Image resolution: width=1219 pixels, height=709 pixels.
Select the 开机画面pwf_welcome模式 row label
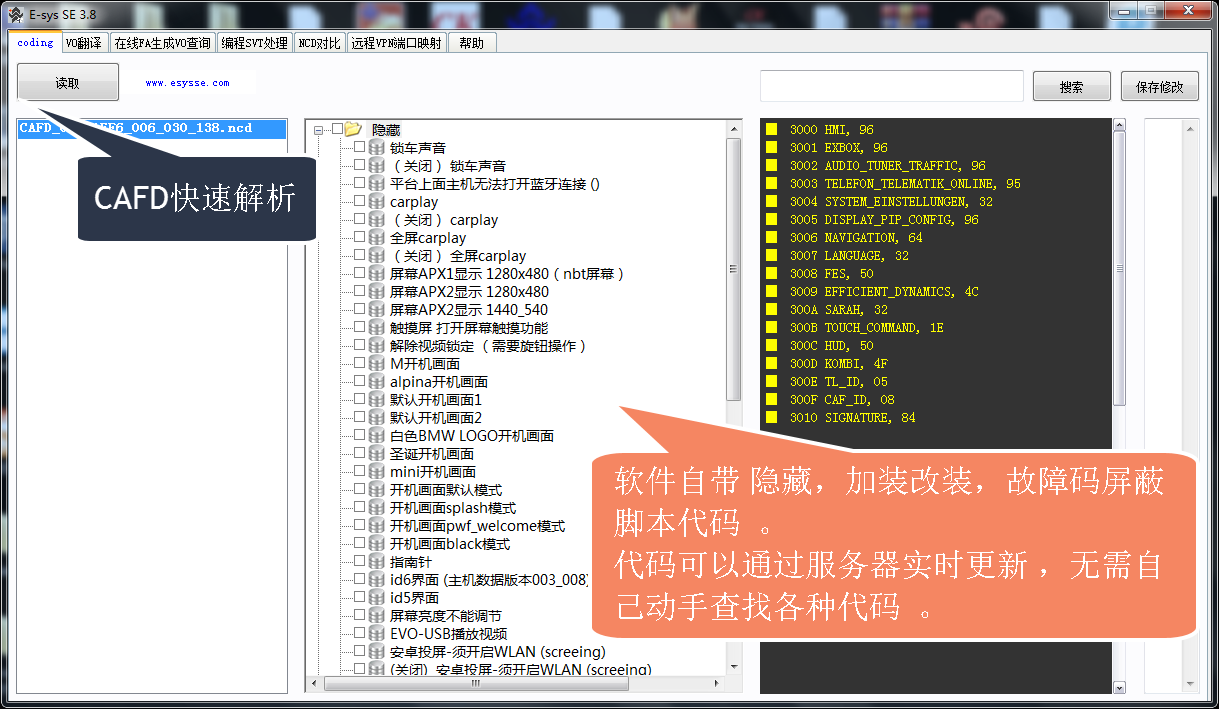pos(477,526)
